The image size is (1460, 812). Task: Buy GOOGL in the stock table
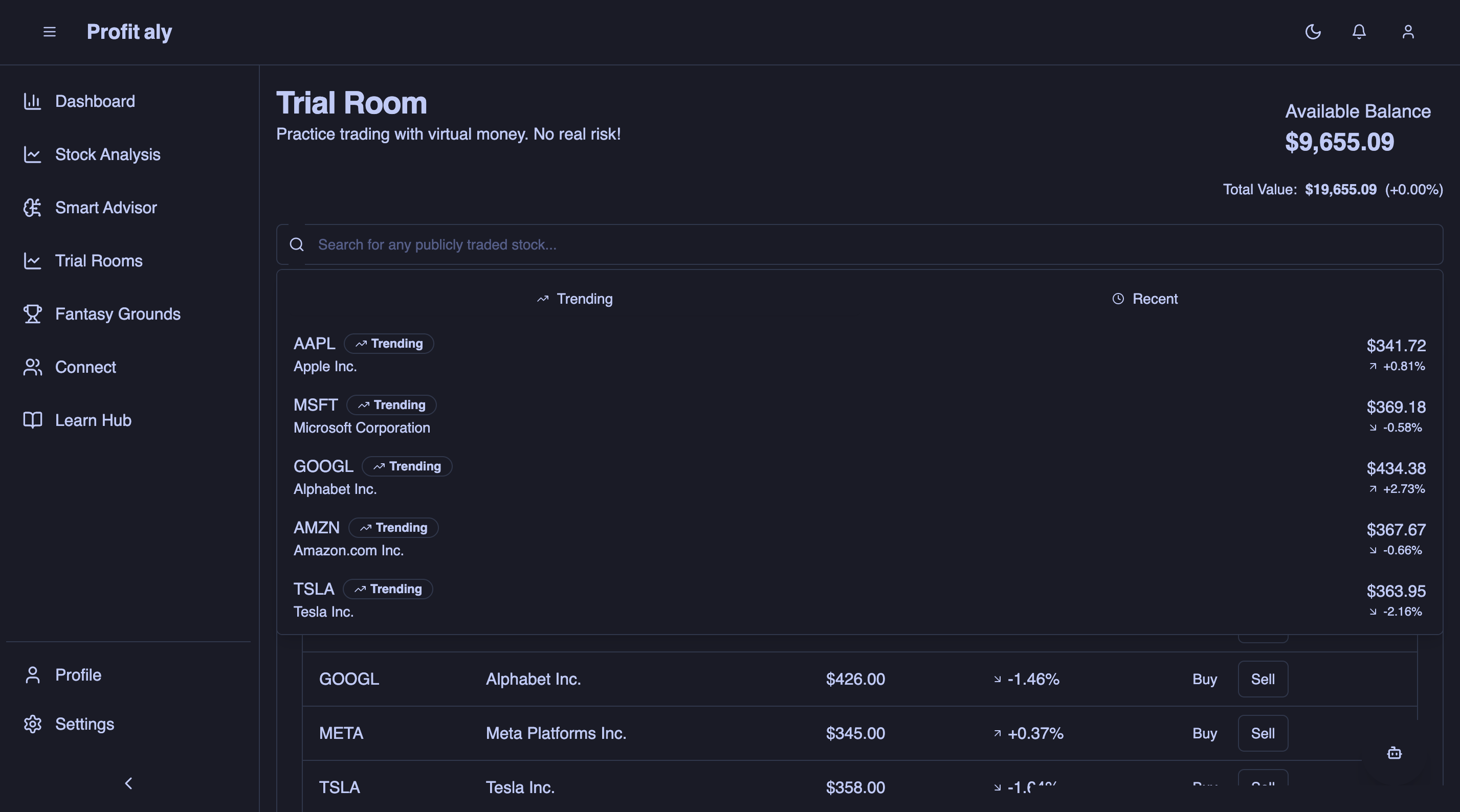1204,679
